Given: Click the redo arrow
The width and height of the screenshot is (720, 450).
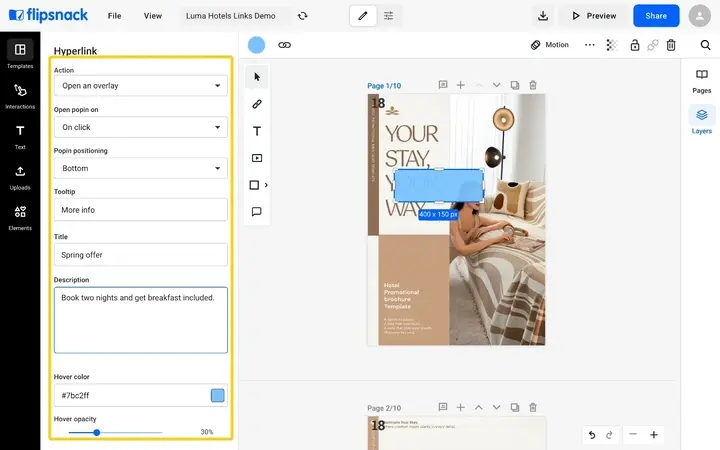Looking at the screenshot, I should (x=609, y=435).
